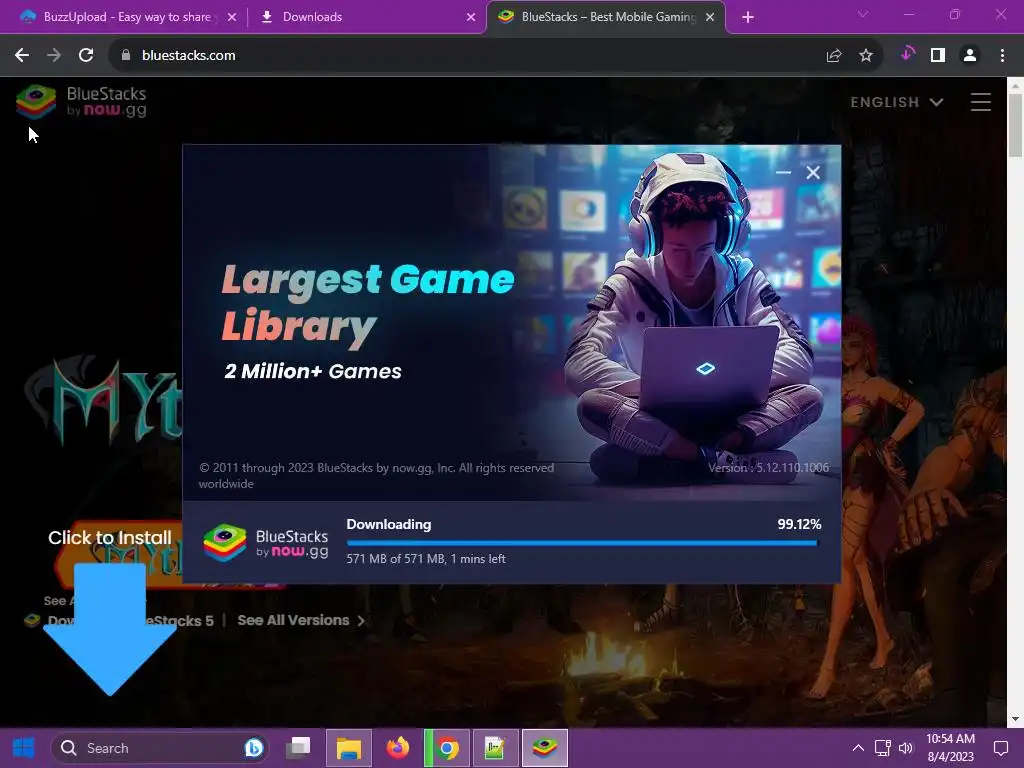Image resolution: width=1024 pixels, height=768 pixels.
Task: Click the See All Versions chevron arrow
Action: [x=361, y=620]
